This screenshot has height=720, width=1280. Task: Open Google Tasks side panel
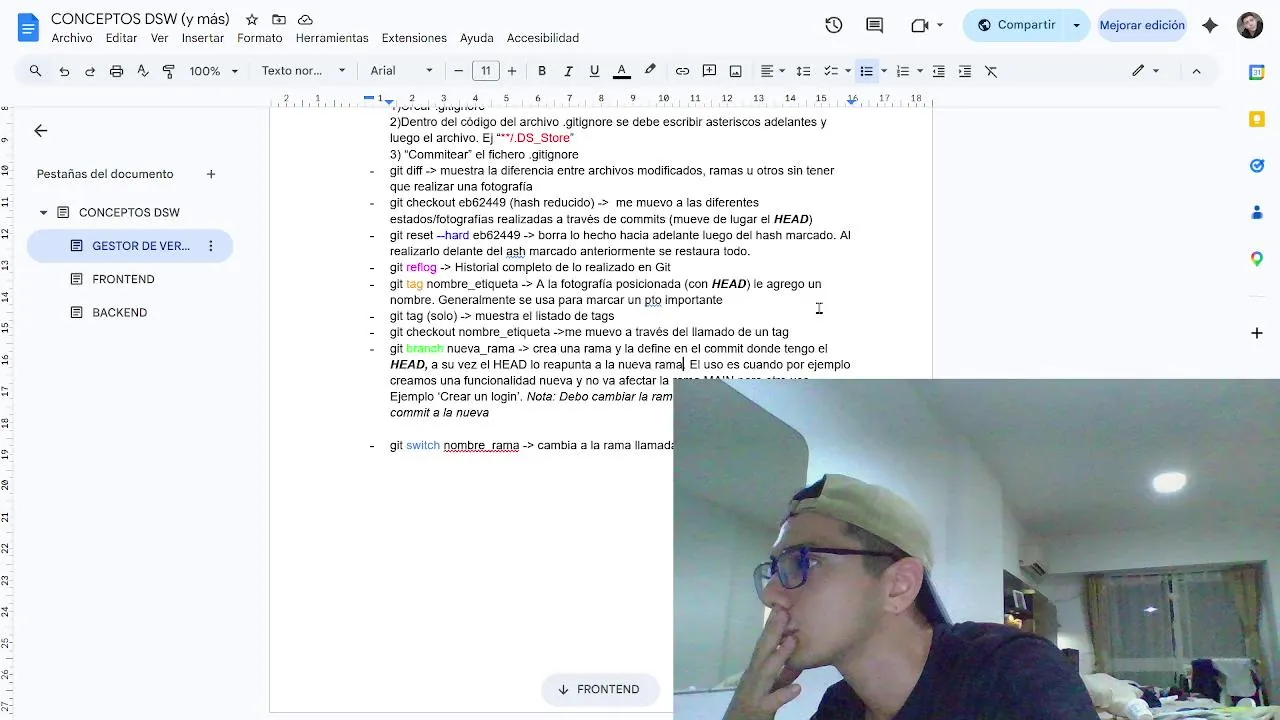point(1257,165)
